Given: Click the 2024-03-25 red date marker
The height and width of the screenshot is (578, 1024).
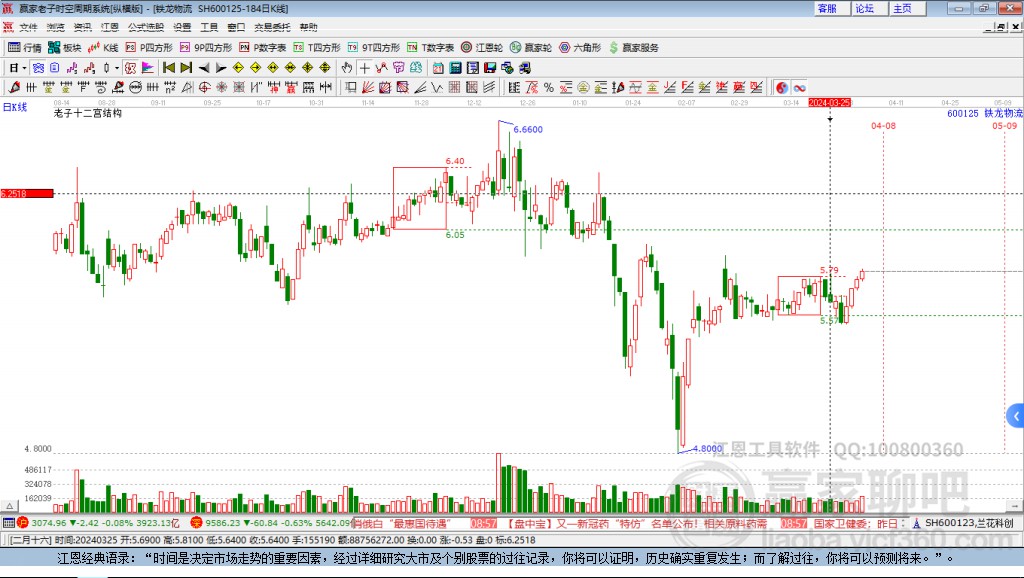Looking at the screenshot, I should click(829, 103).
